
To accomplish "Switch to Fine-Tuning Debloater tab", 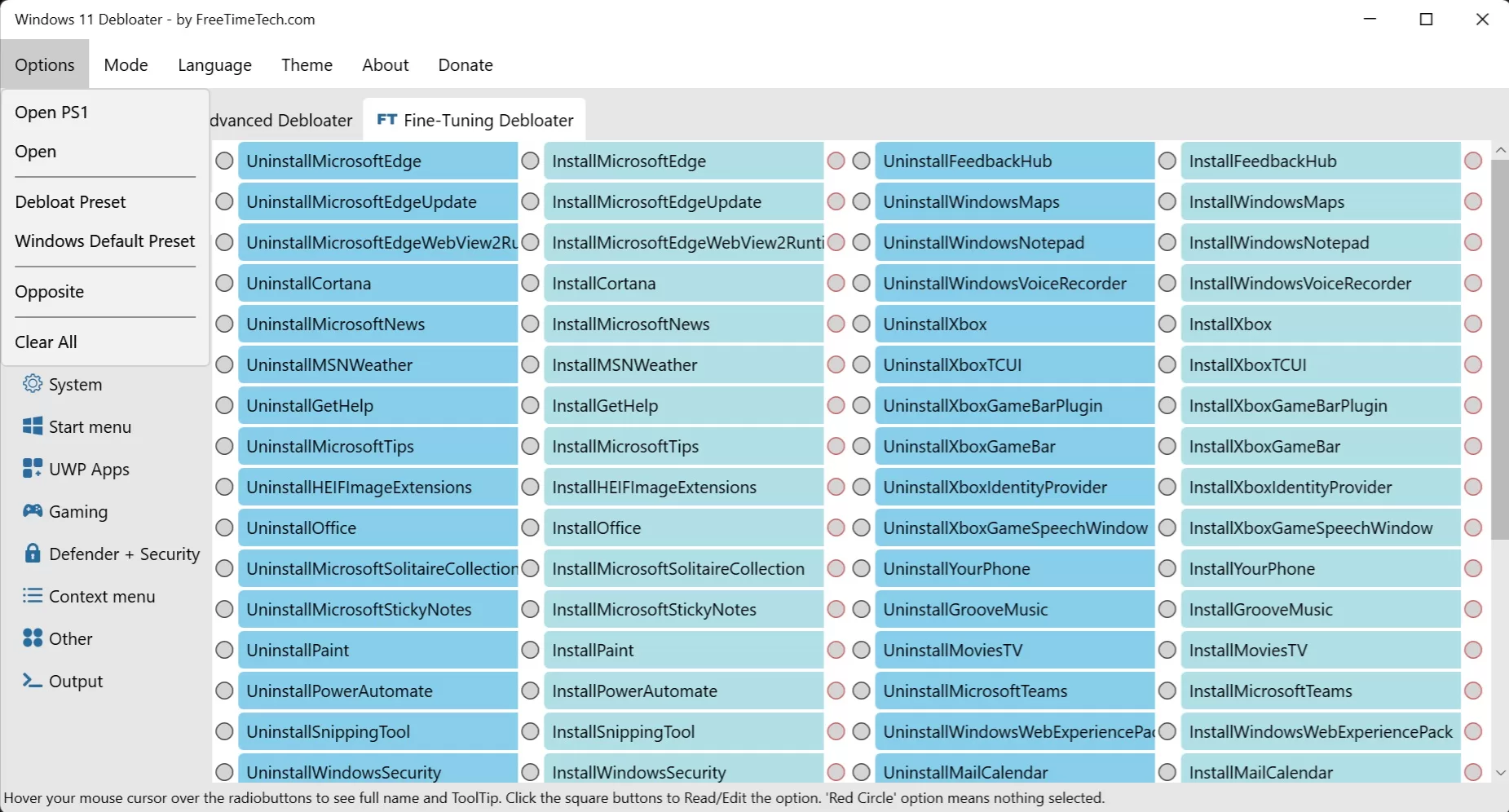I will 474,120.
